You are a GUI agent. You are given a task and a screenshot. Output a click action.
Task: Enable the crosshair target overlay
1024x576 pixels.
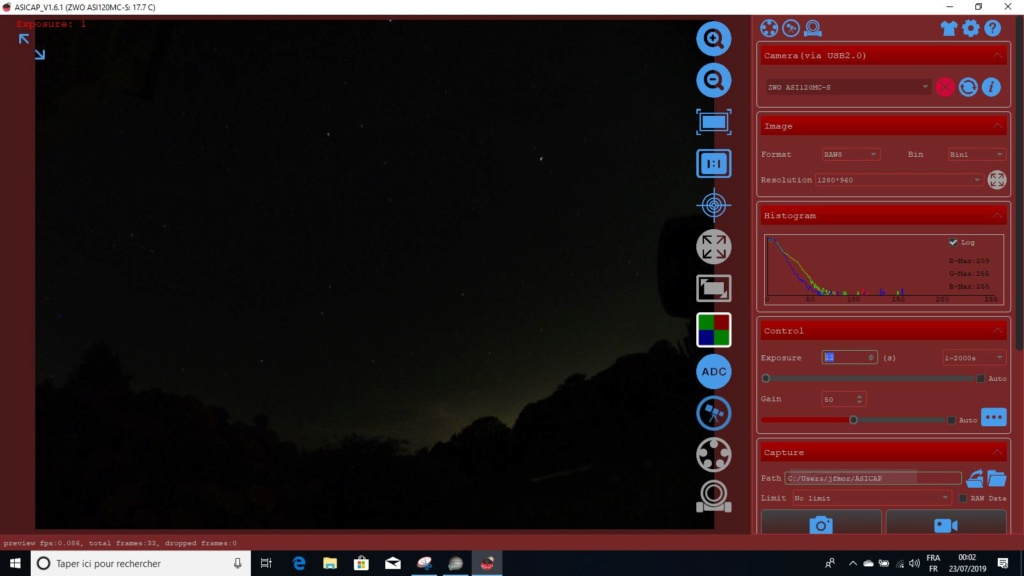pyautogui.click(x=713, y=205)
